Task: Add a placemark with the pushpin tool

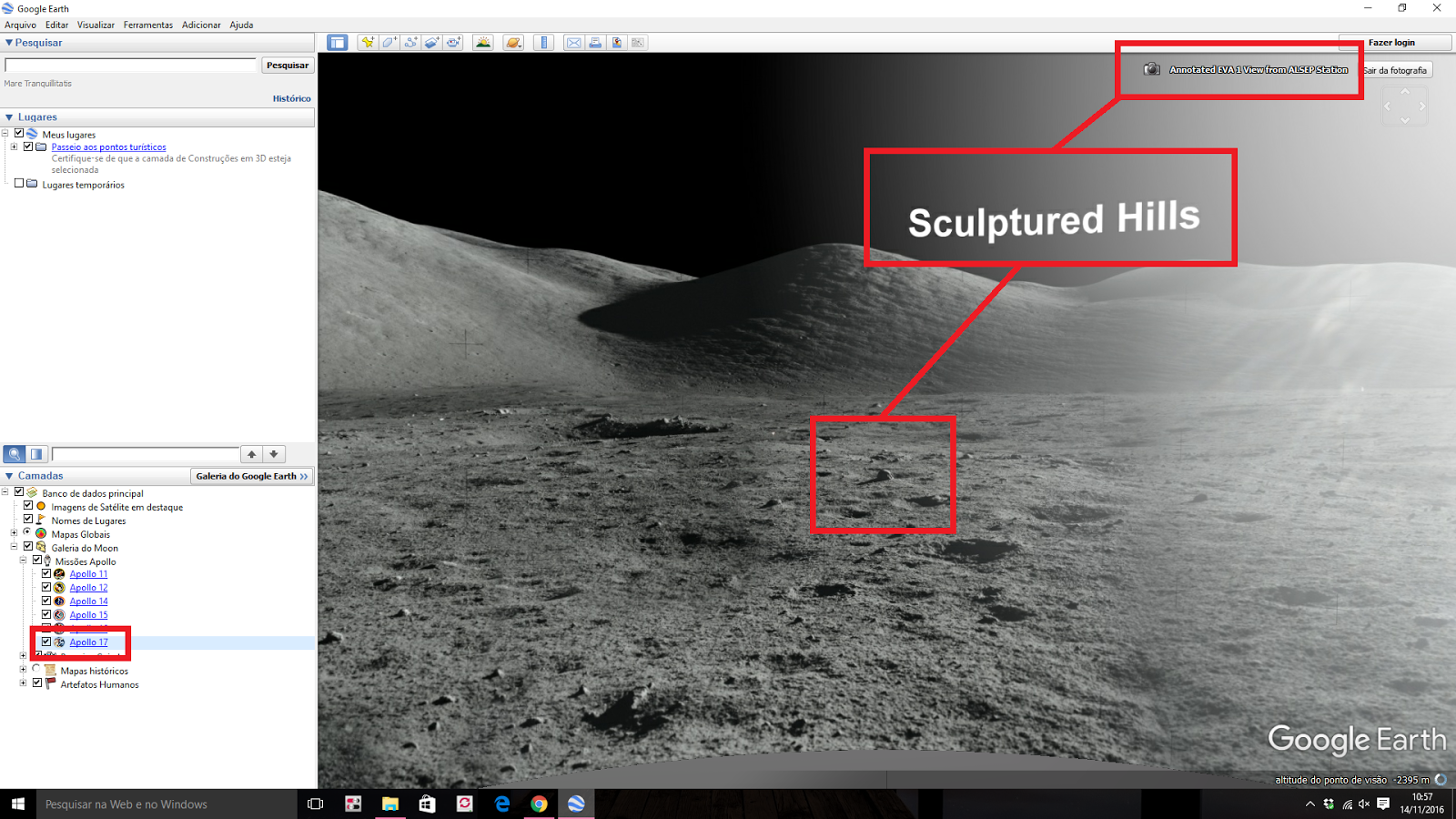Action: (368, 43)
